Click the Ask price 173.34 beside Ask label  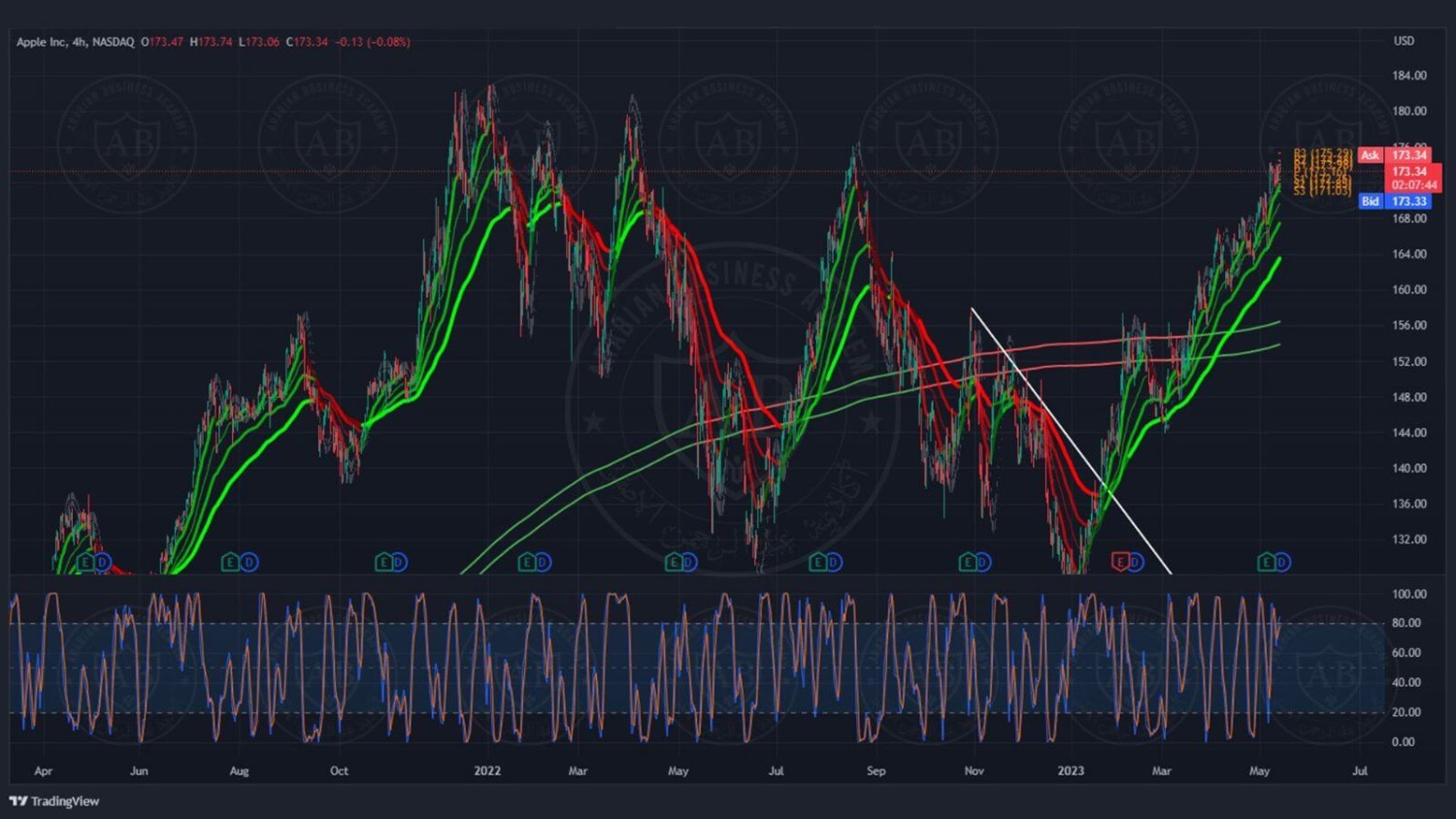(x=1408, y=155)
